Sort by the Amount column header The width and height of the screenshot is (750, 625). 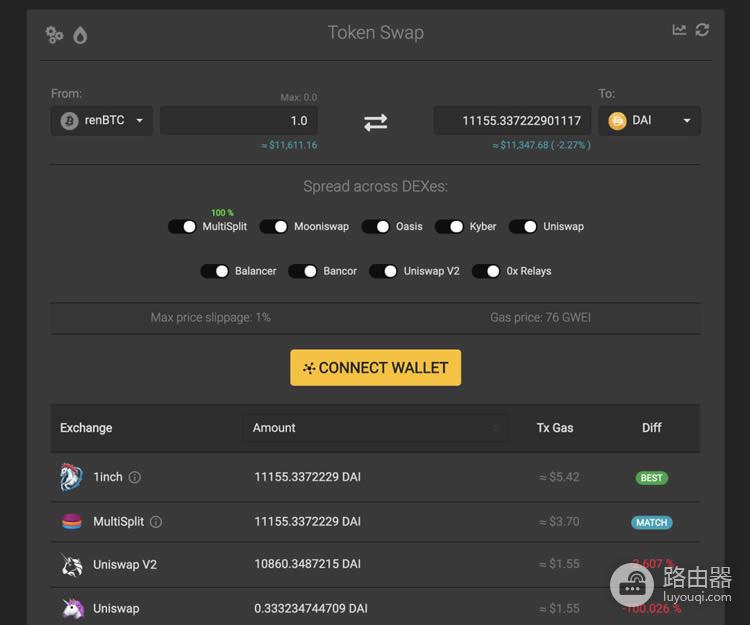(x=274, y=428)
